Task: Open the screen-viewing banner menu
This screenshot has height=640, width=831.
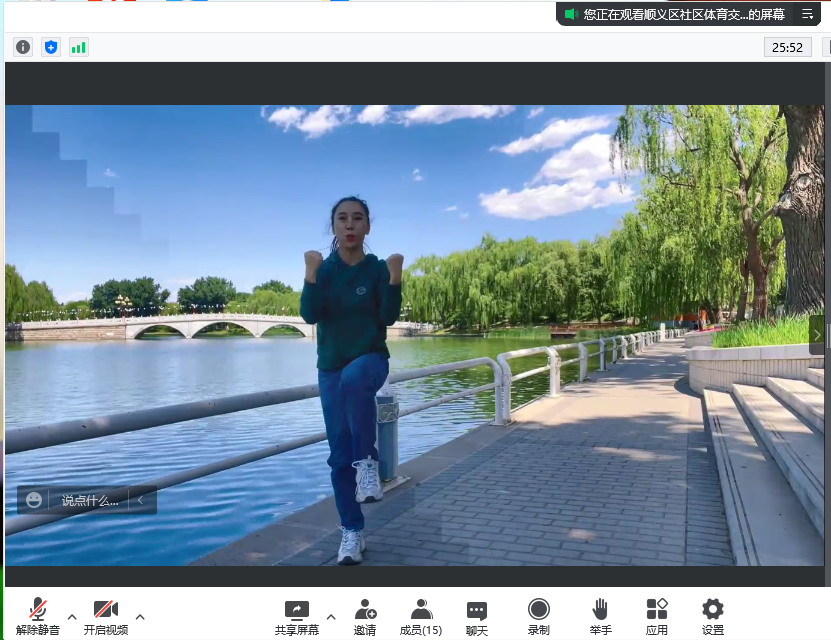Action: pos(806,14)
